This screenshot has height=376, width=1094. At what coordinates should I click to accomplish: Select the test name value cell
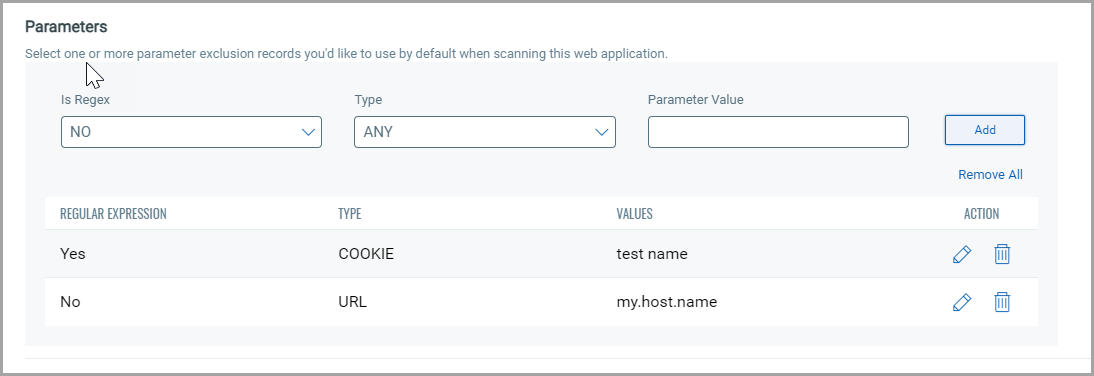[652, 254]
